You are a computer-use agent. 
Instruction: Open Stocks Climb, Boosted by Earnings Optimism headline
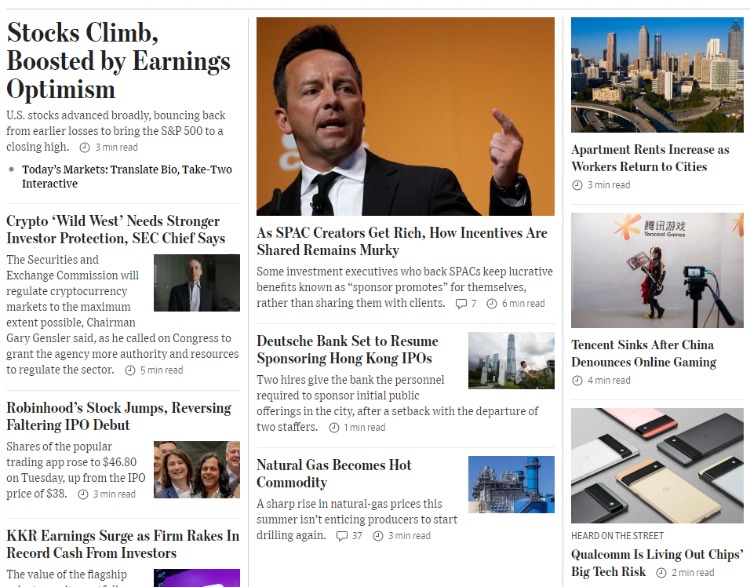pyautogui.click(x=118, y=61)
